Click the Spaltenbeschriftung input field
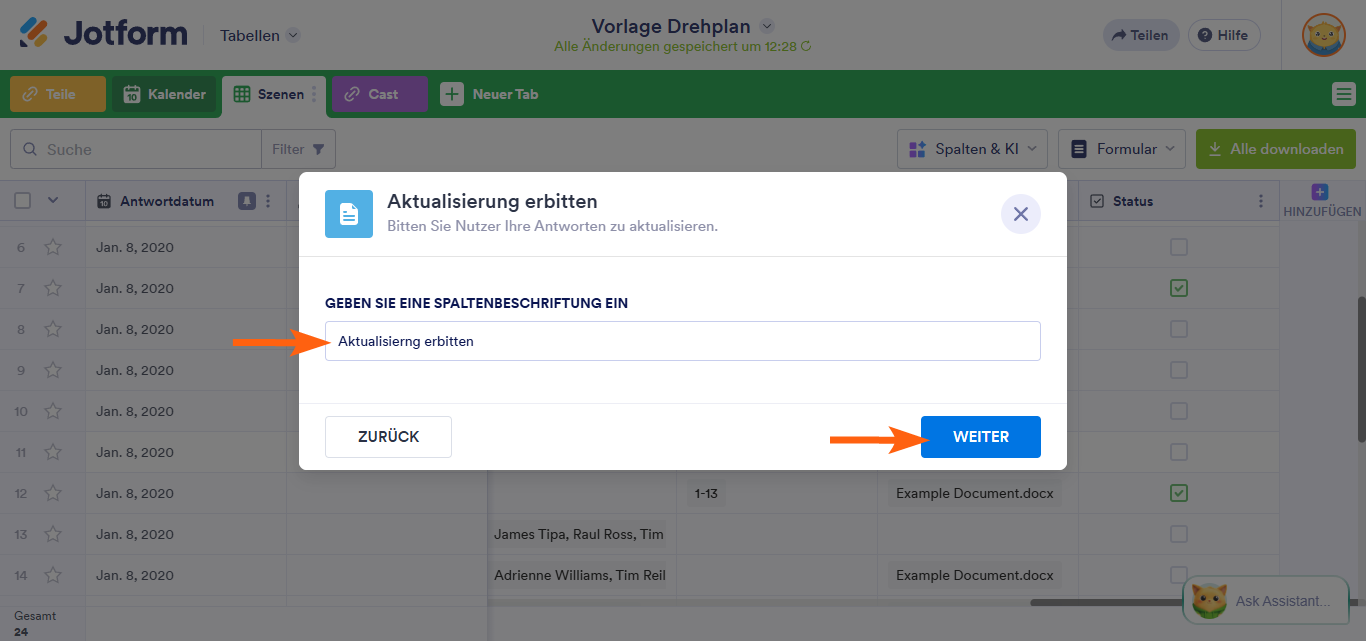This screenshot has height=641, width=1366. tap(683, 341)
